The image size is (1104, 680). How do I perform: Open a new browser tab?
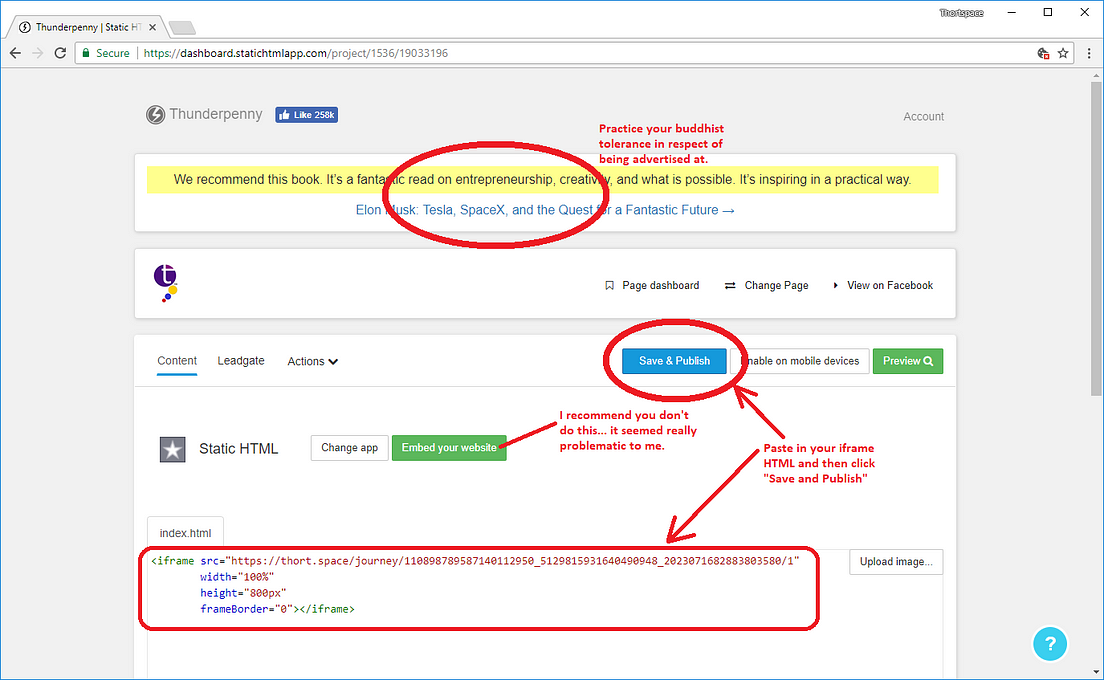pos(182,27)
